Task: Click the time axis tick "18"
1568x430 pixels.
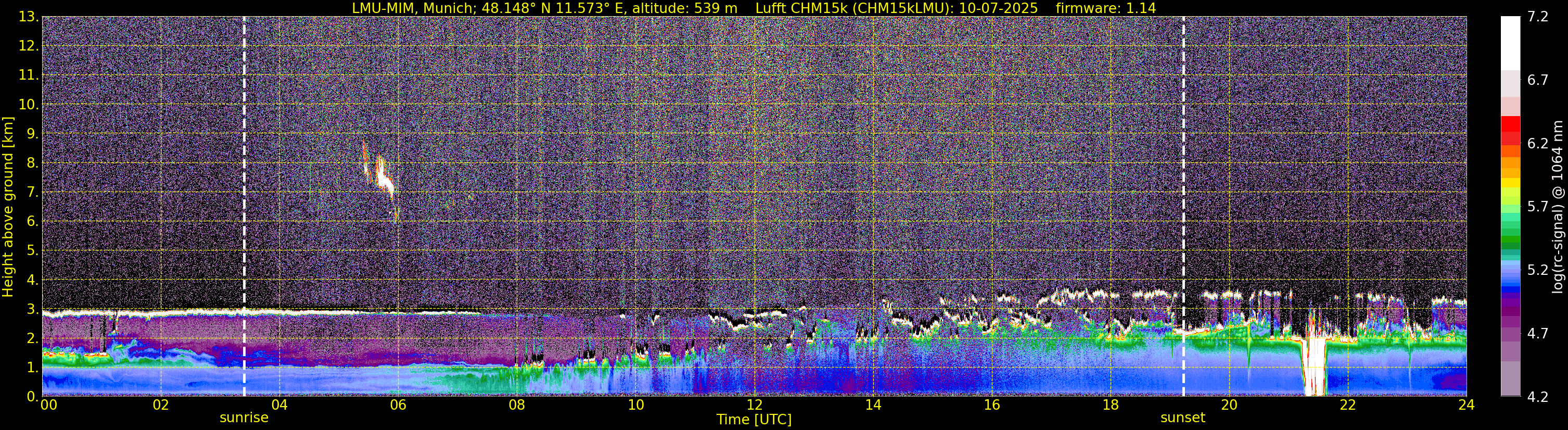Action: click(1110, 405)
